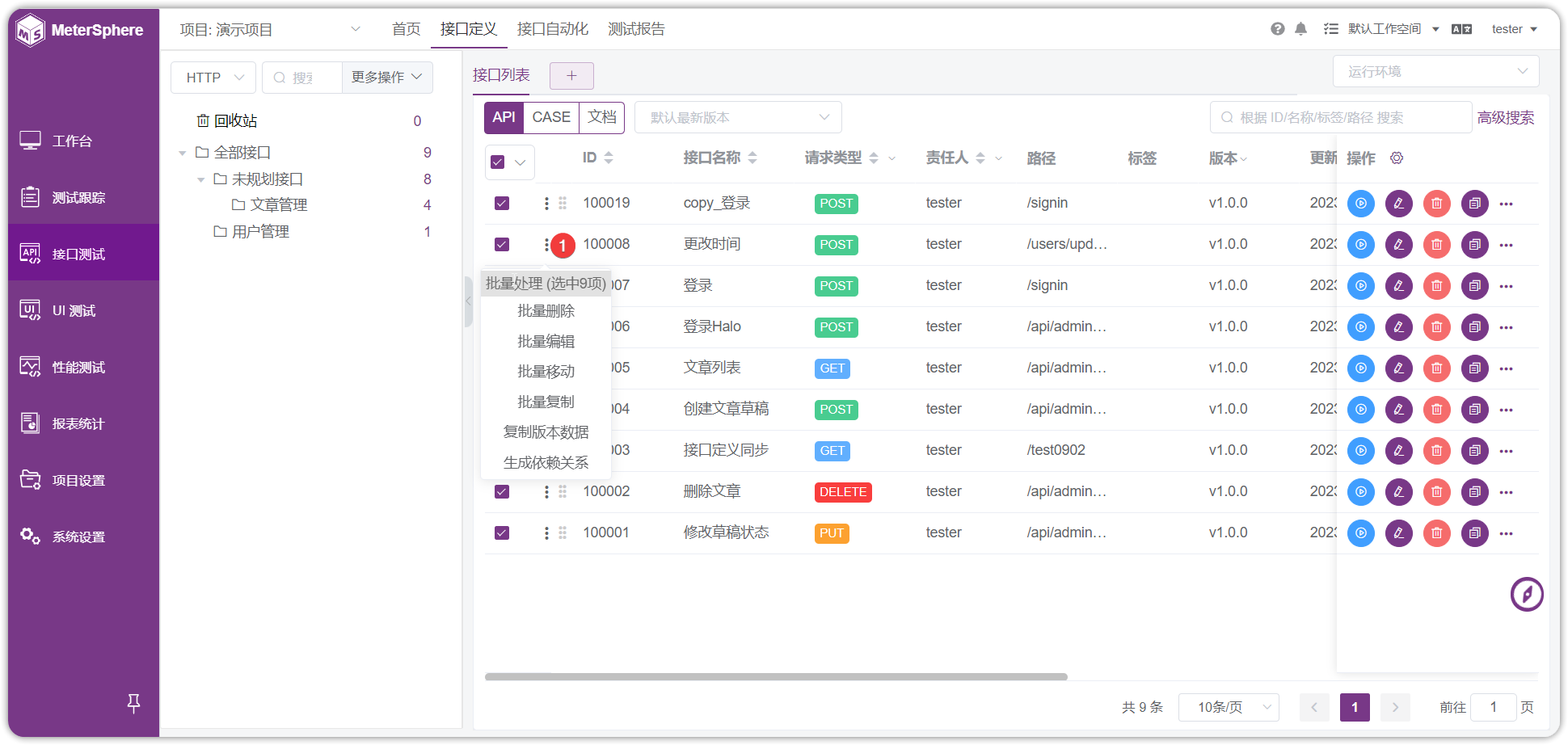Screen dimensions: 1568x745
Task: Copy the 修改草稿状态 API
Action: point(1475,533)
